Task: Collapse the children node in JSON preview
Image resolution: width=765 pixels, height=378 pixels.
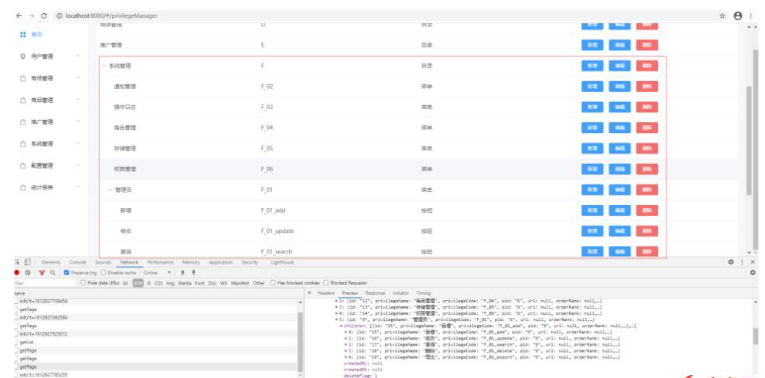Action: click(x=341, y=326)
